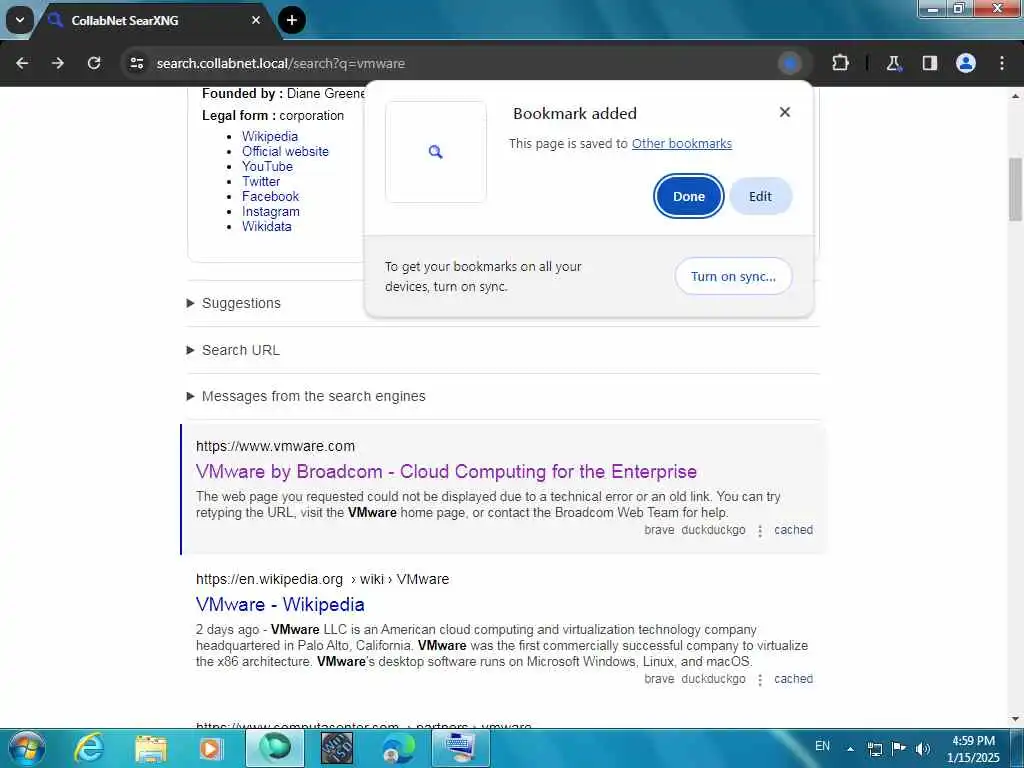Viewport: 1024px width, 768px height.
Task: Show hidden tray icons arrow
Action: (850, 749)
